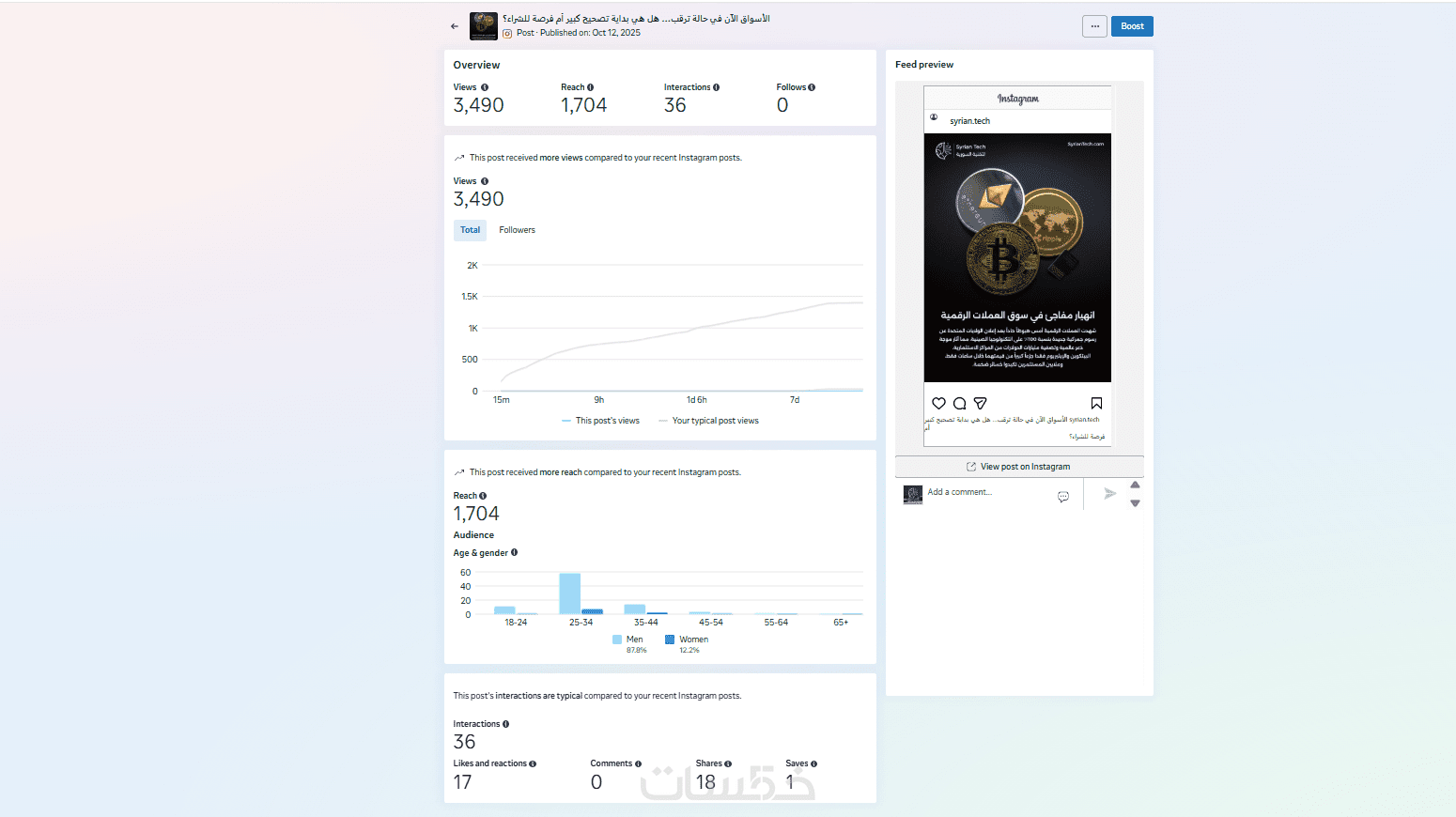Click the Men legend color swatch

point(617,640)
